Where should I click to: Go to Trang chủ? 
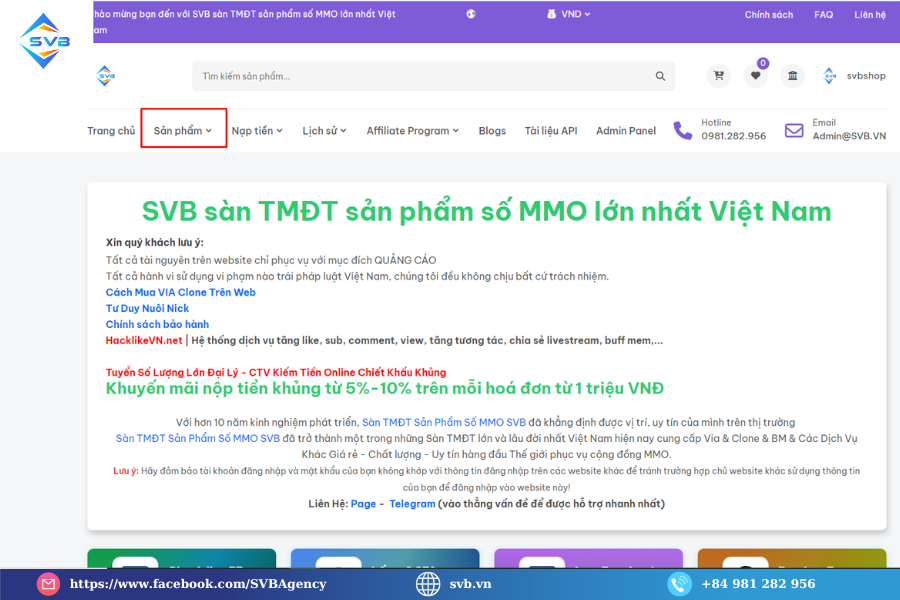click(111, 130)
